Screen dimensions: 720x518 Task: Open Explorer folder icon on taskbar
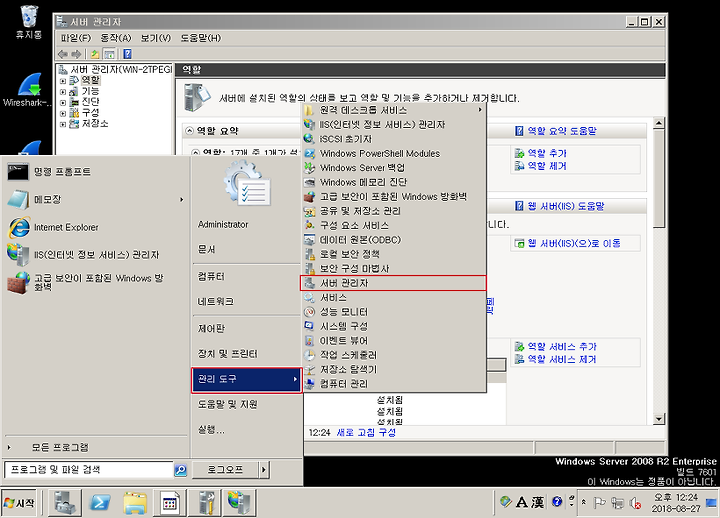point(135,503)
